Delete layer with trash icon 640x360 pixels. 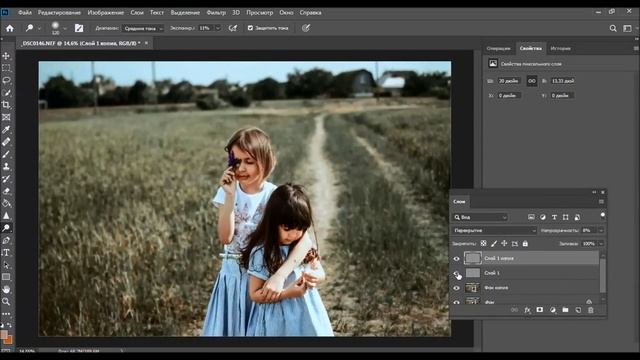click(x=591, y=310)
